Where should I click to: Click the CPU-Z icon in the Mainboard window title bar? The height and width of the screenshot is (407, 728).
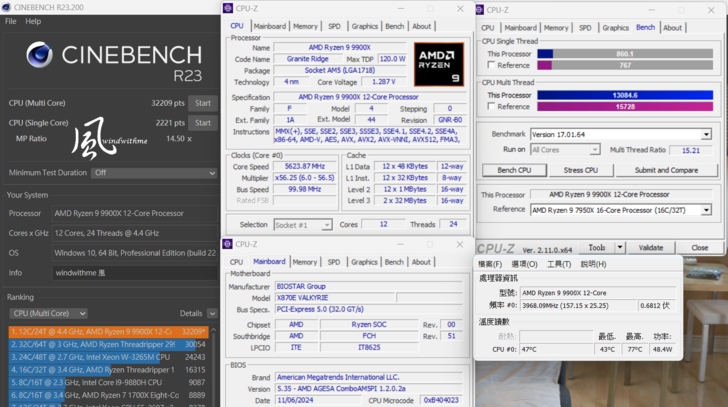(x=228, y=244)
